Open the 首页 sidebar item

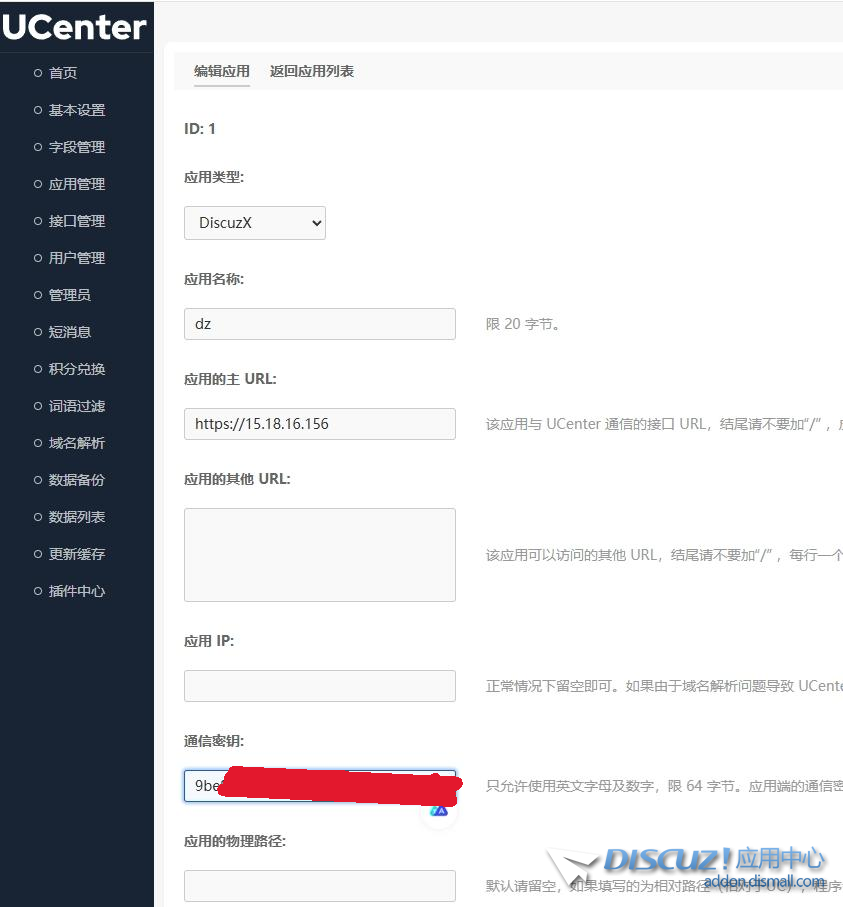point(62,73)
